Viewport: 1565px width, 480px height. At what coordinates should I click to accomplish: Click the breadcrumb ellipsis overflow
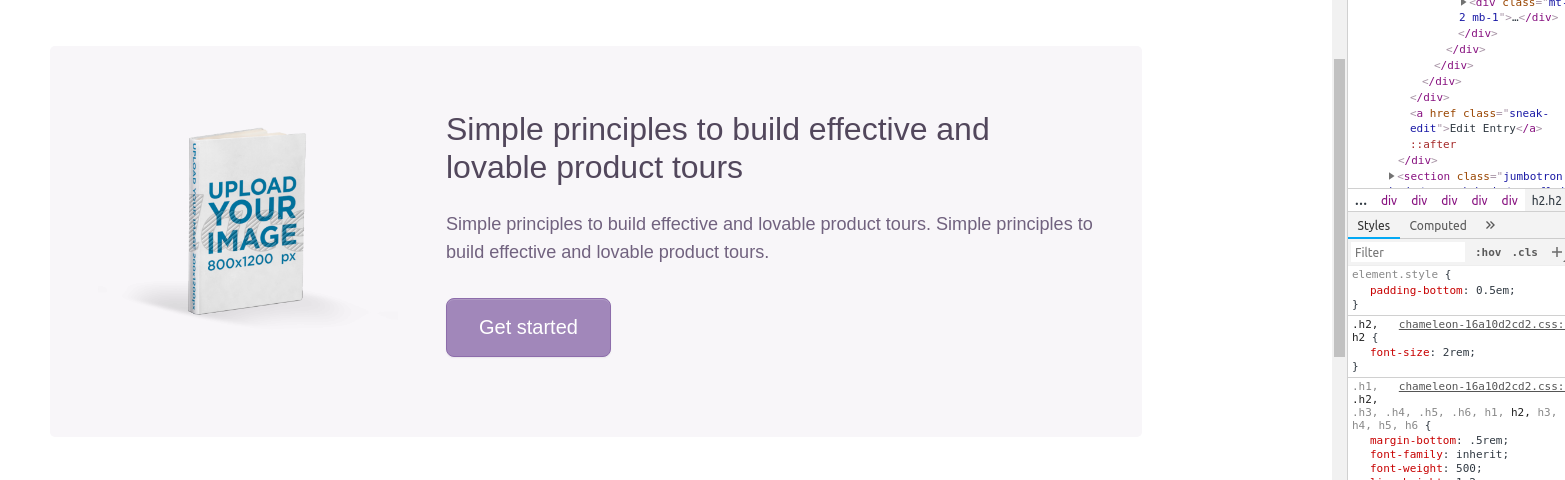pos(1360,200)
